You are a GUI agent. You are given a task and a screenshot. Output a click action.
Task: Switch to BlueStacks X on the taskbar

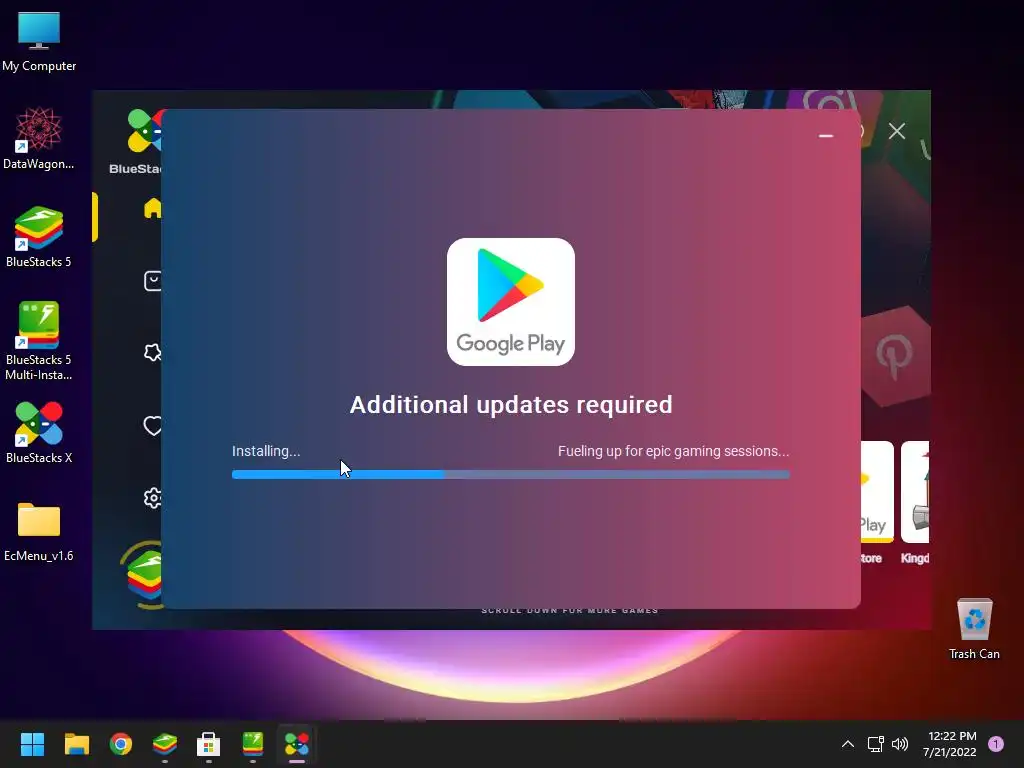coord(296,744)
